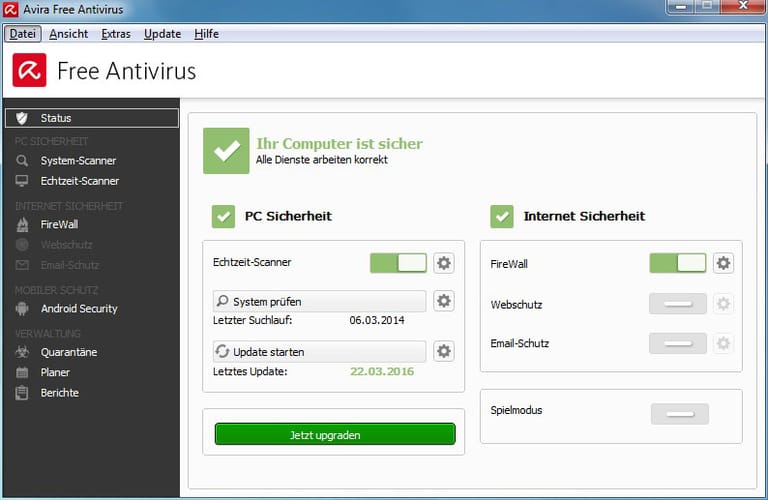Click the System-Scanner magnifier icon
Screen dimensions: 768x500
click(22, 161)
